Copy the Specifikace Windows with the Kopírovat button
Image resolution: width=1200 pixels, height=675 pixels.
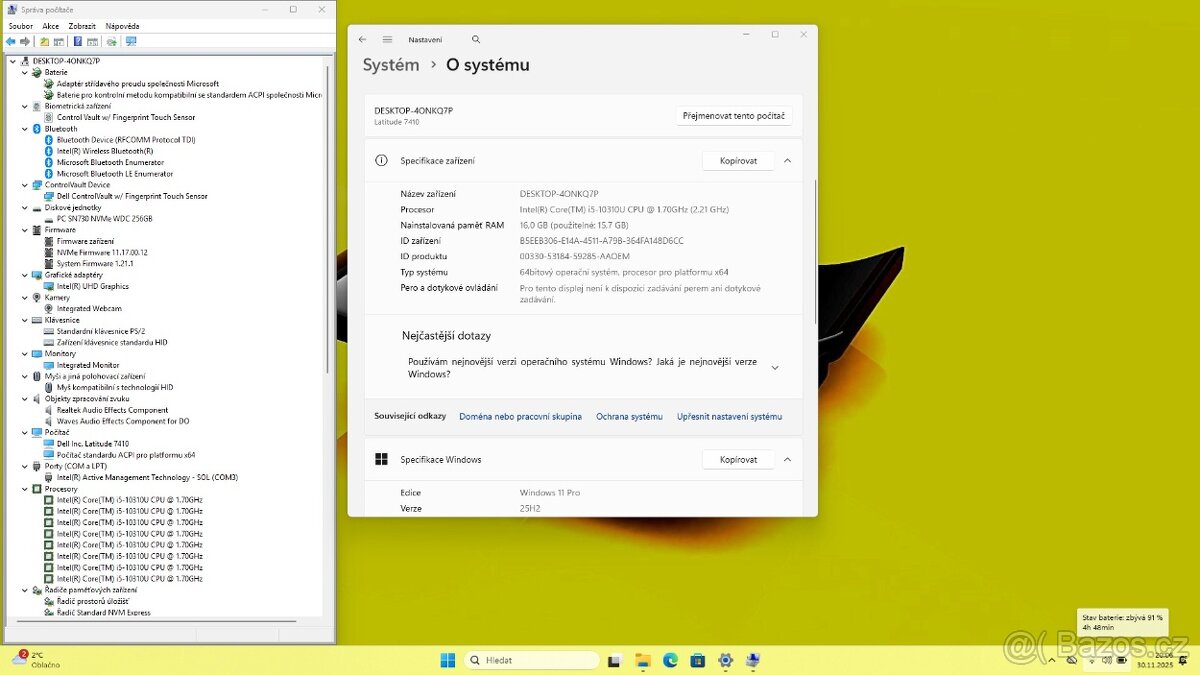(x=738, y=459)
